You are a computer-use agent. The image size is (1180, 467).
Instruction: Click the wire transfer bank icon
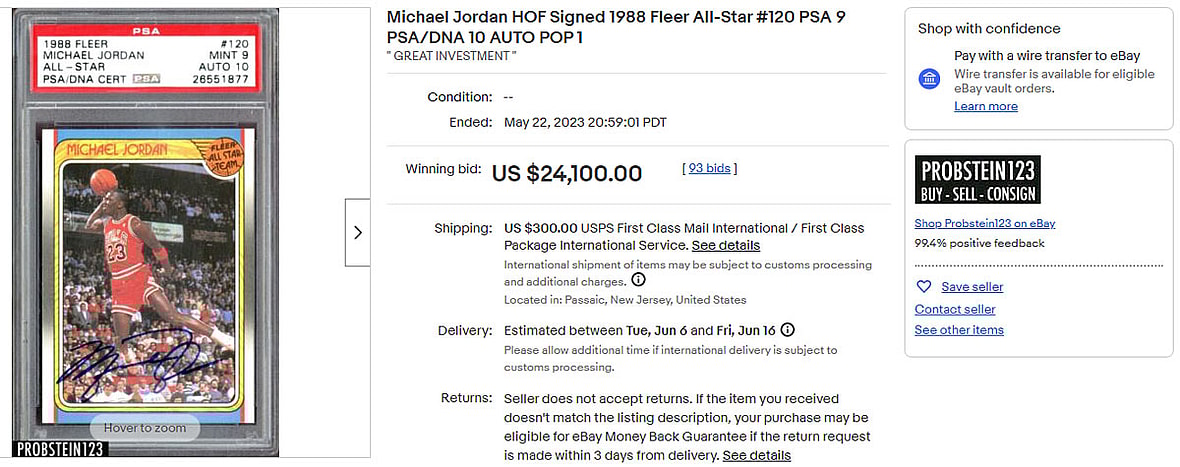point(929,79)
